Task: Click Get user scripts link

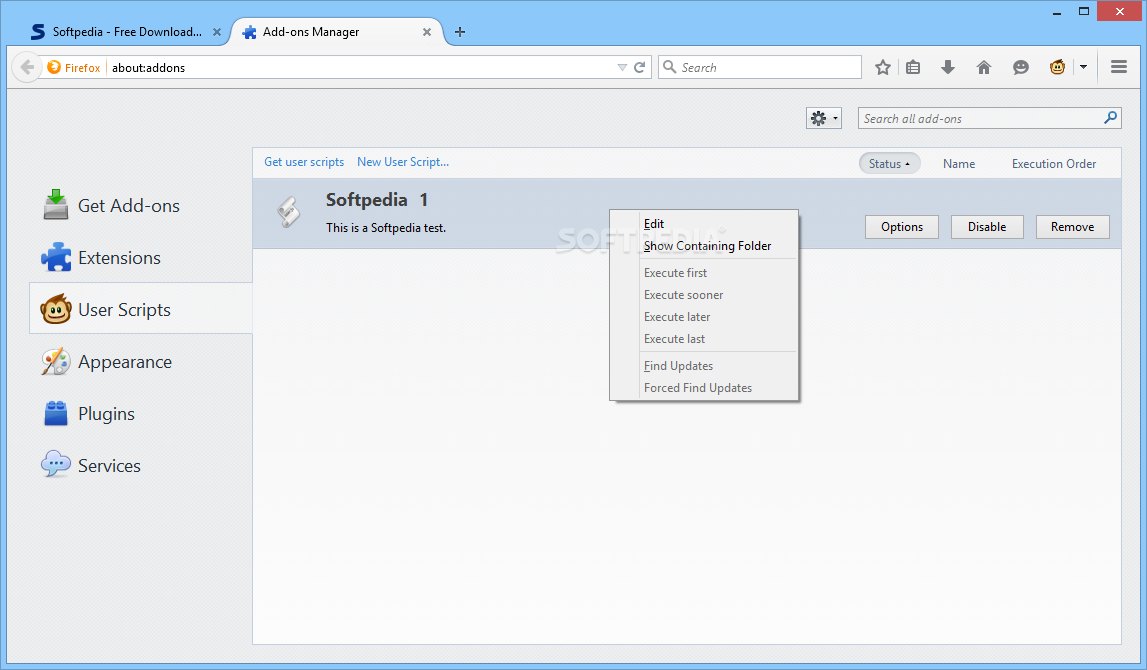Action: click(304, 162)
